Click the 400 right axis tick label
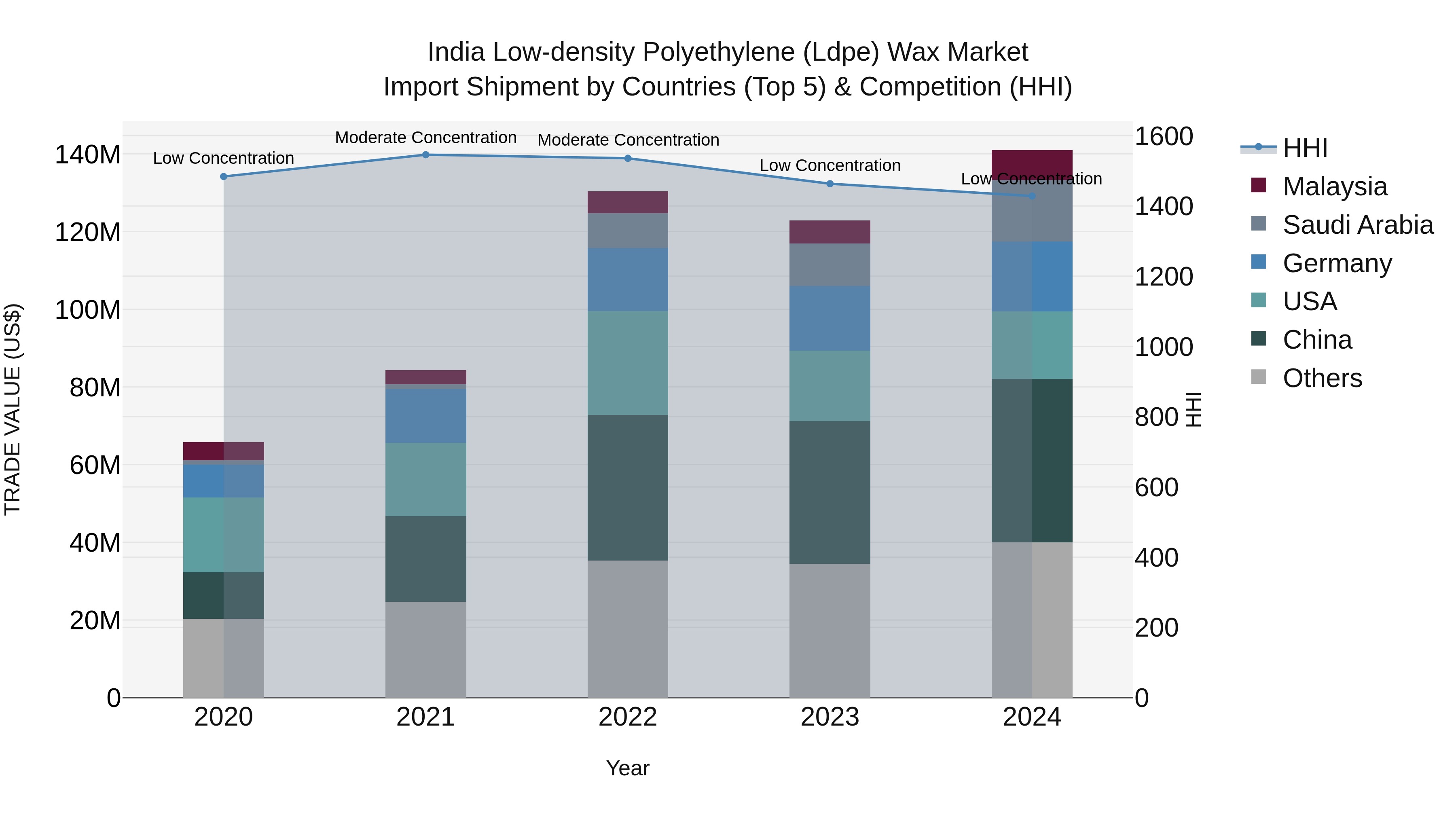Image resolution: width=1456 pixels, height=819 pixels. pos(1157,558)
